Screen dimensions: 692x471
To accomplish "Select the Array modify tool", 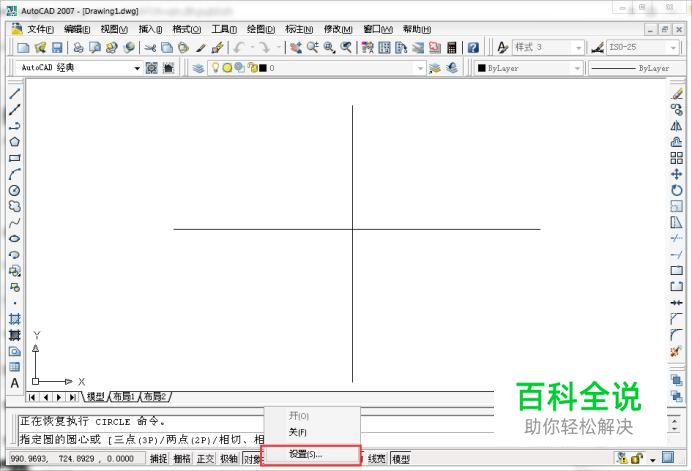I will click(676, 158).
